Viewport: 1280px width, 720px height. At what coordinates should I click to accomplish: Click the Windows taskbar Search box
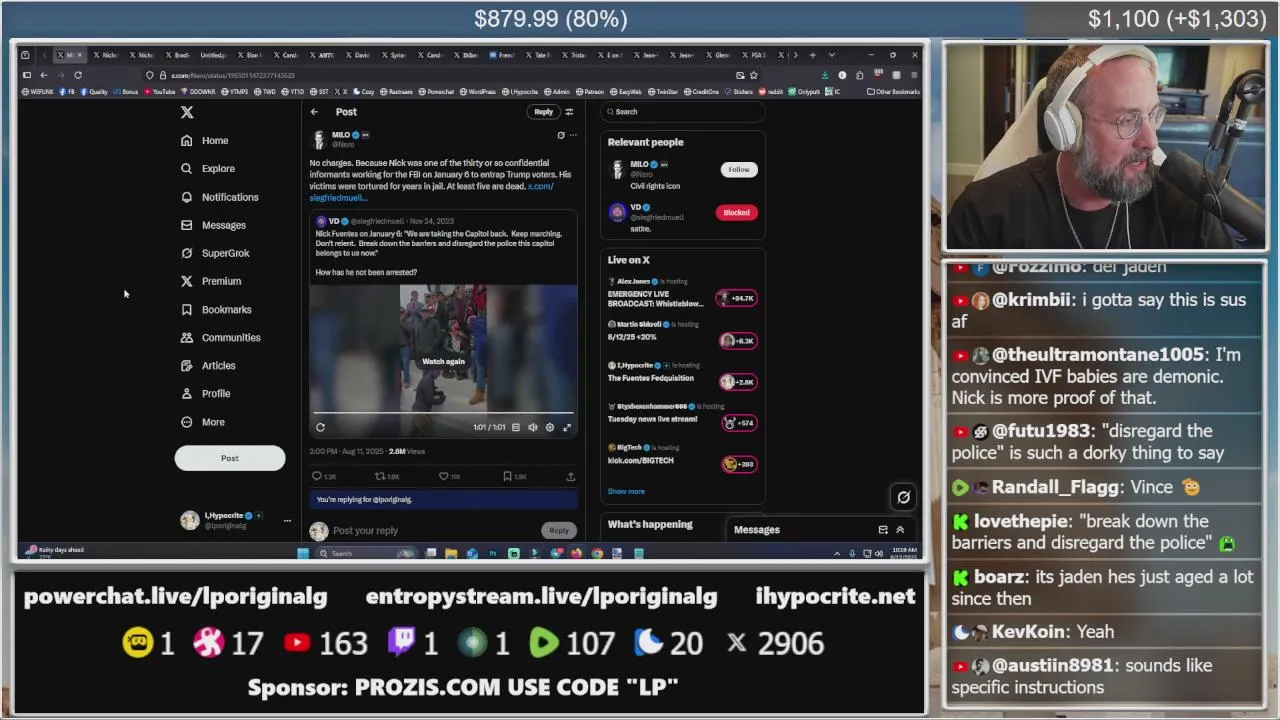(367, 553)
